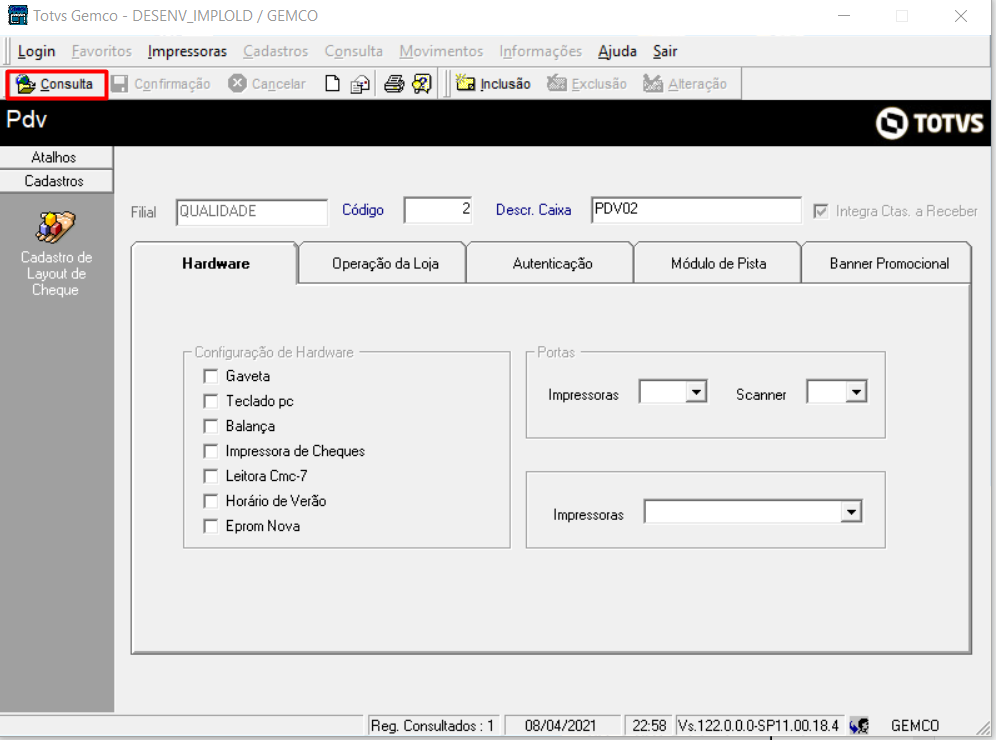This screenshot has width=996, height=740.
Task: Click the Inclusão toolbar button
Action: 493,84
